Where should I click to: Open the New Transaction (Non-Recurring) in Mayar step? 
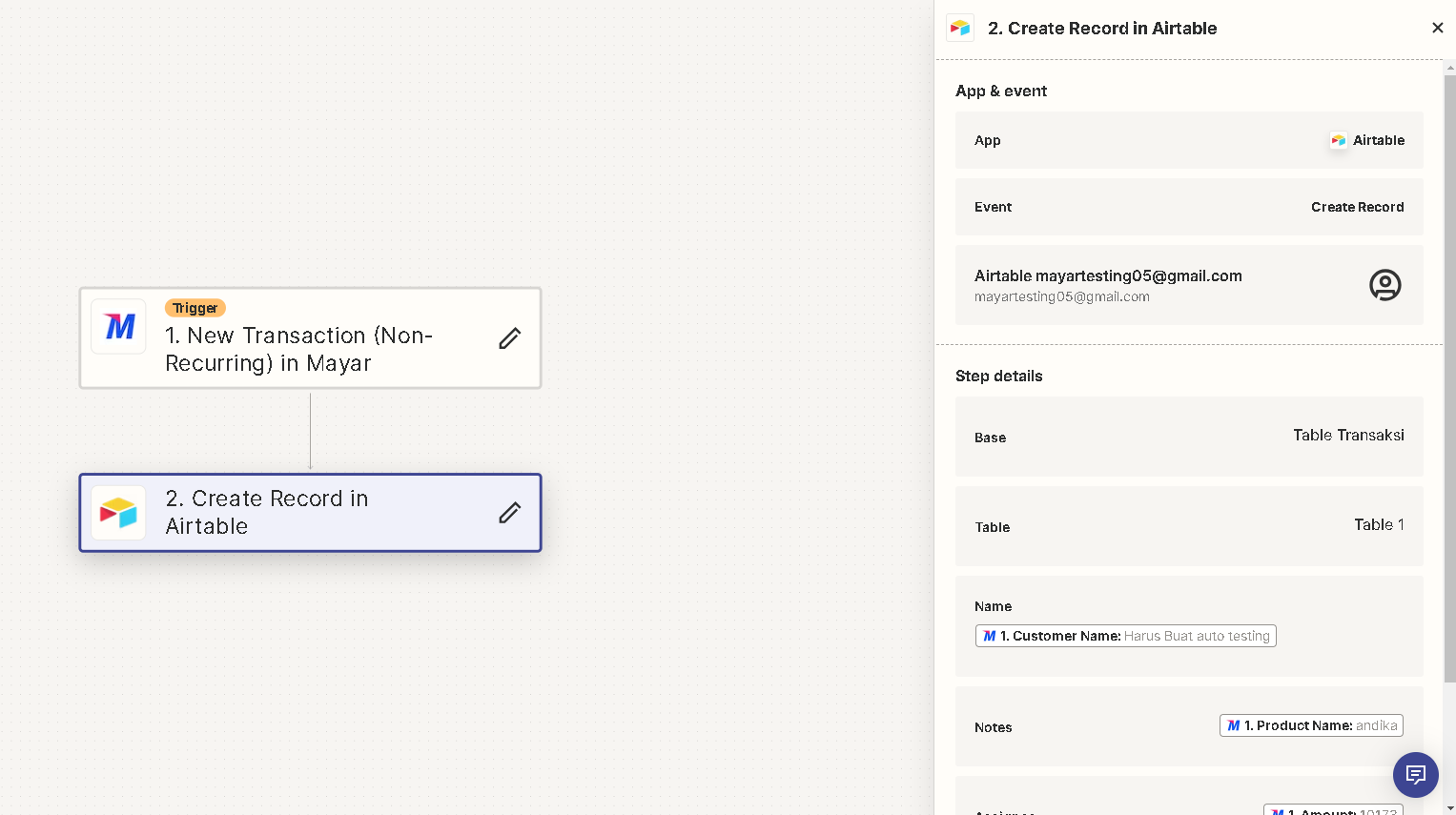coord(310,338)
